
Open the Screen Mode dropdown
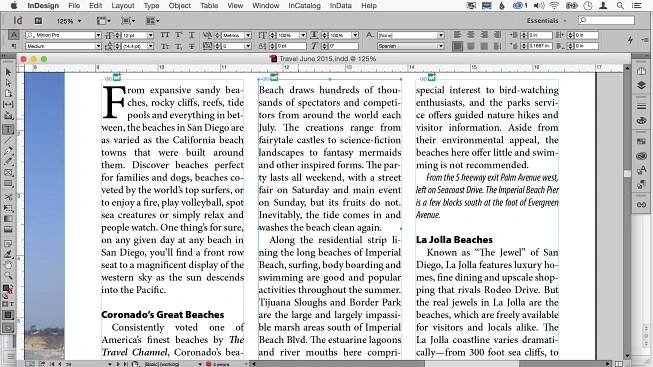(128, 20)
